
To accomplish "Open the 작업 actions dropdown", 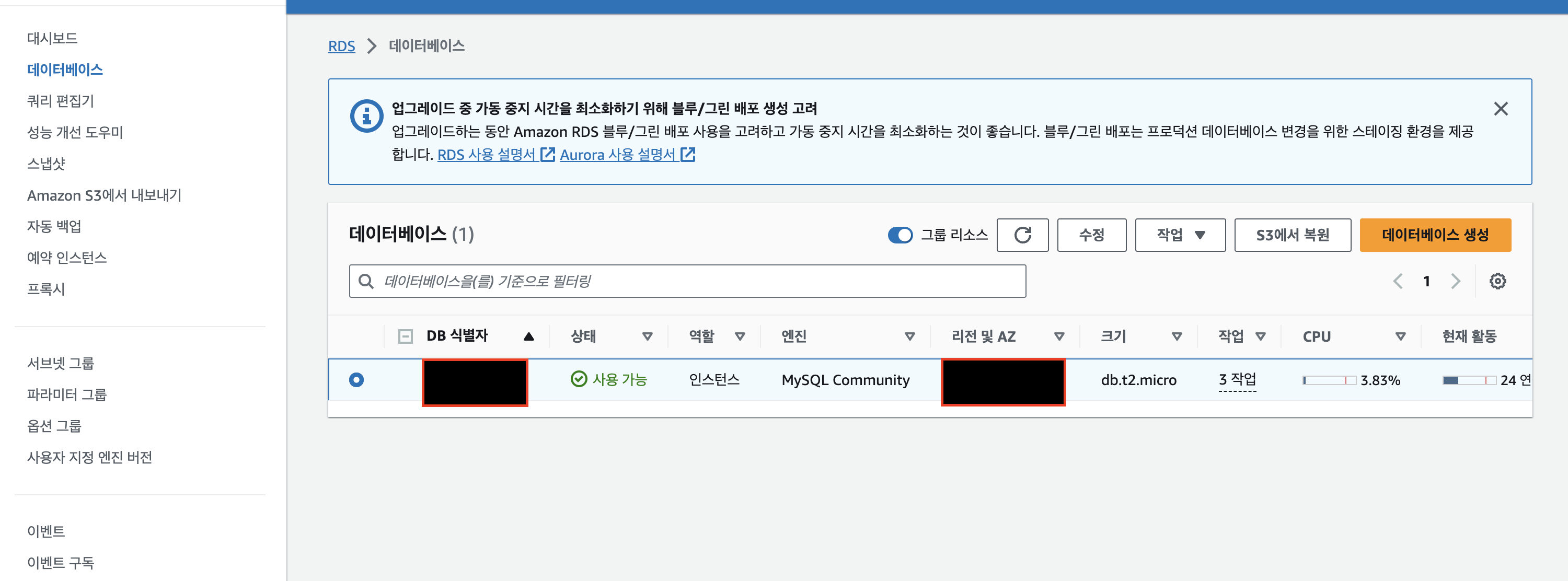I will click(1180, 235).
